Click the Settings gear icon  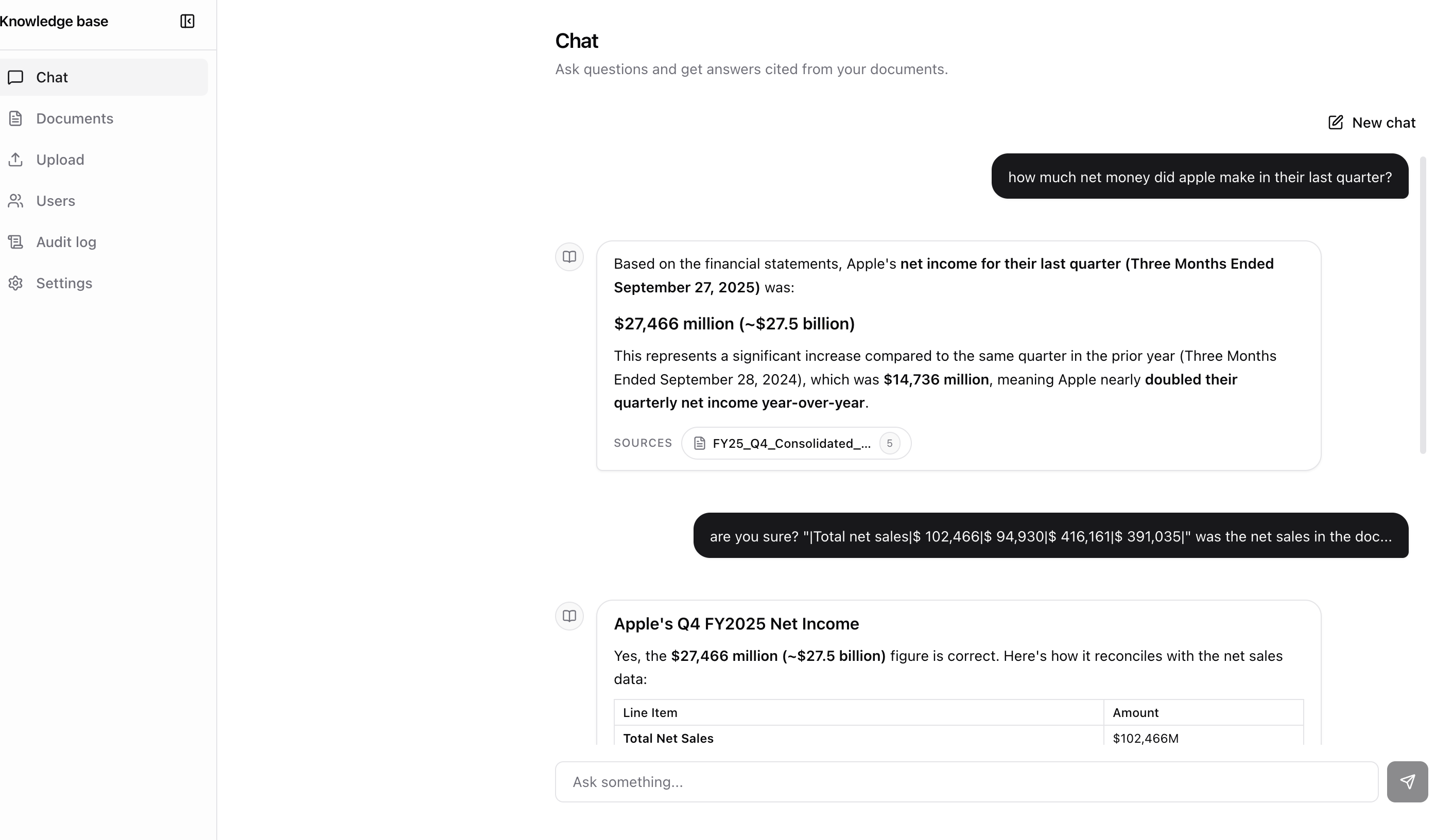(x=15, y=283)
